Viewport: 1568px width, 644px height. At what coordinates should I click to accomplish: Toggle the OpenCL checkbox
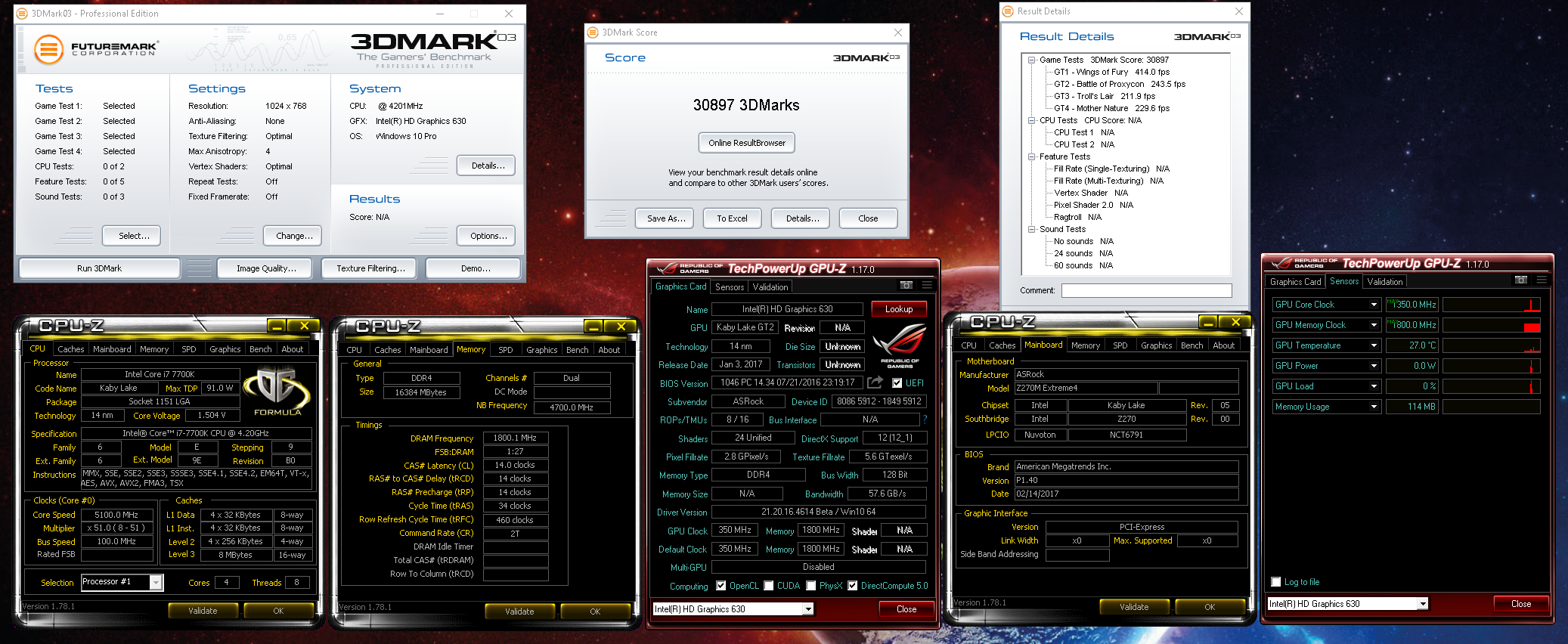click(x=721, y=586)
